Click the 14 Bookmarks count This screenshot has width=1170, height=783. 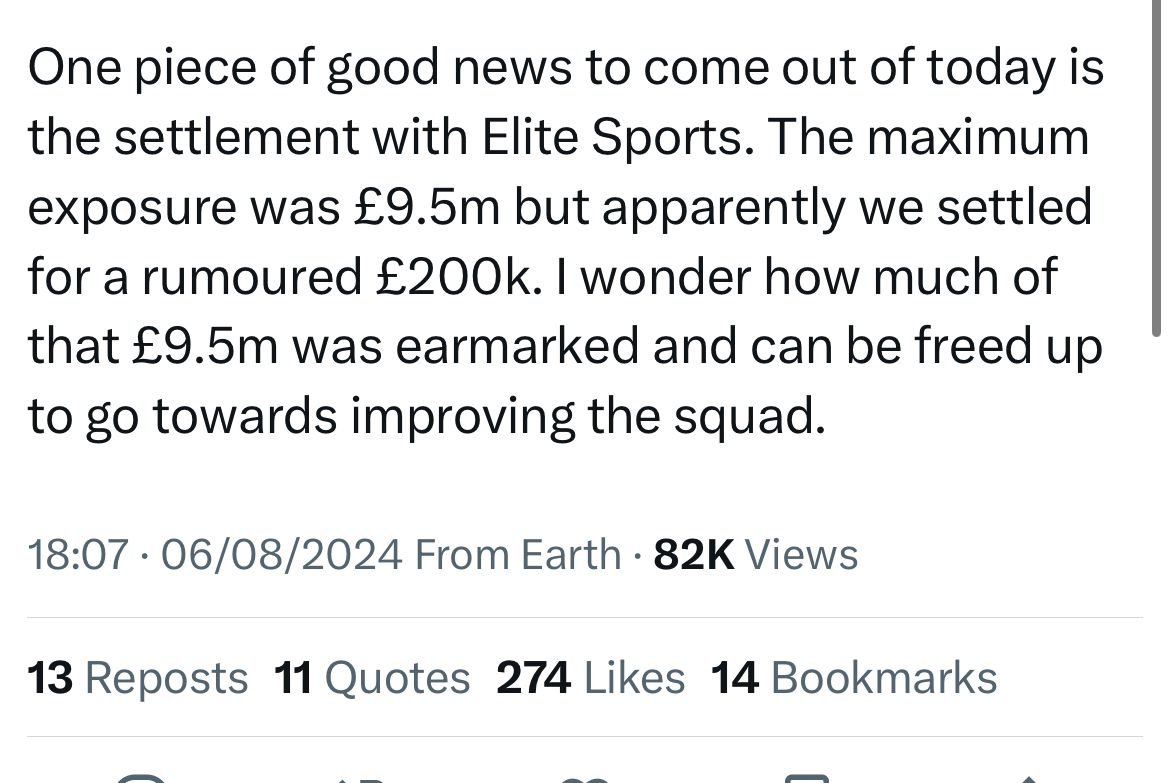tap(853, 678)
